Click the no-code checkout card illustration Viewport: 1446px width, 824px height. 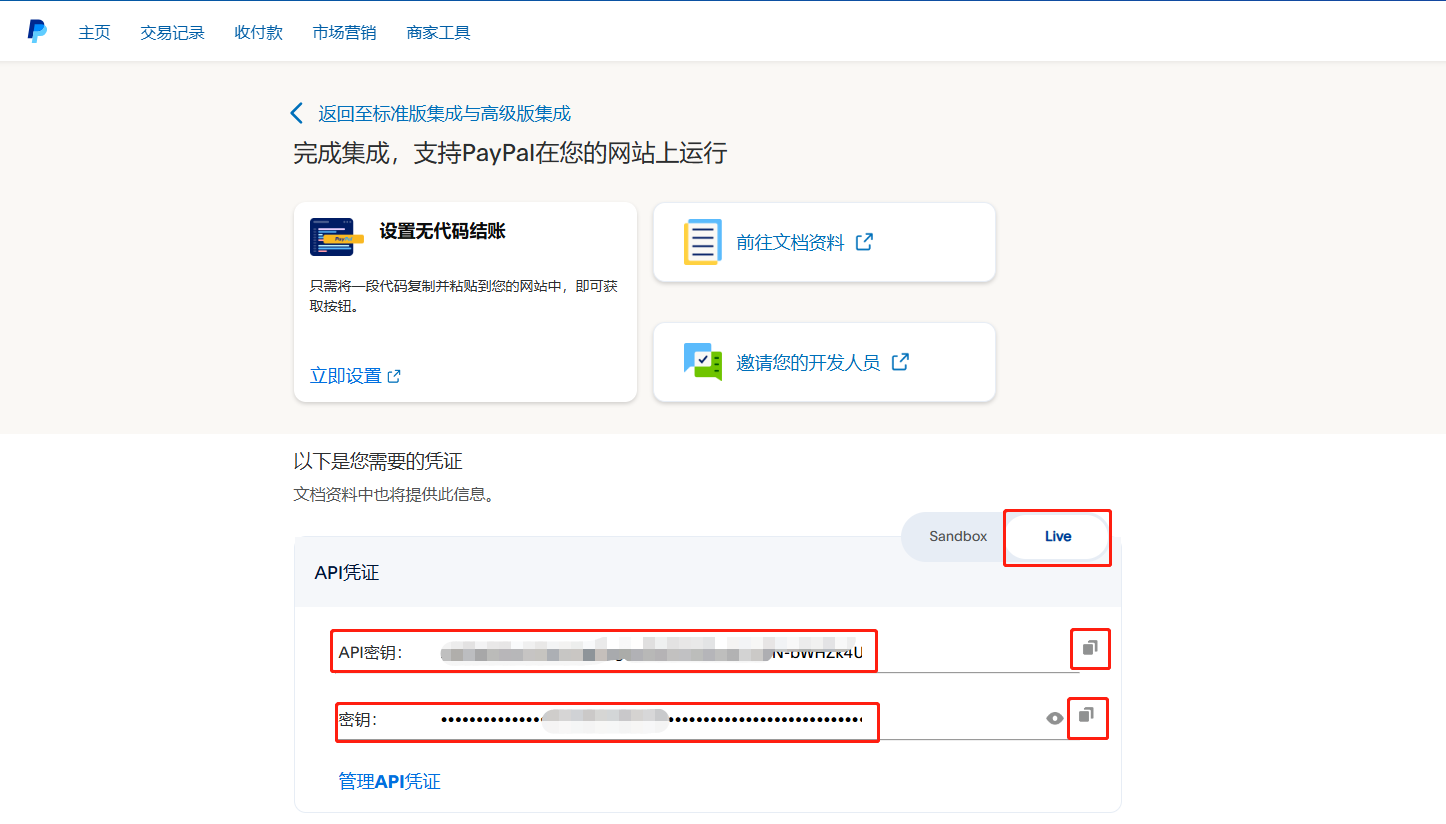click(337, 237)
